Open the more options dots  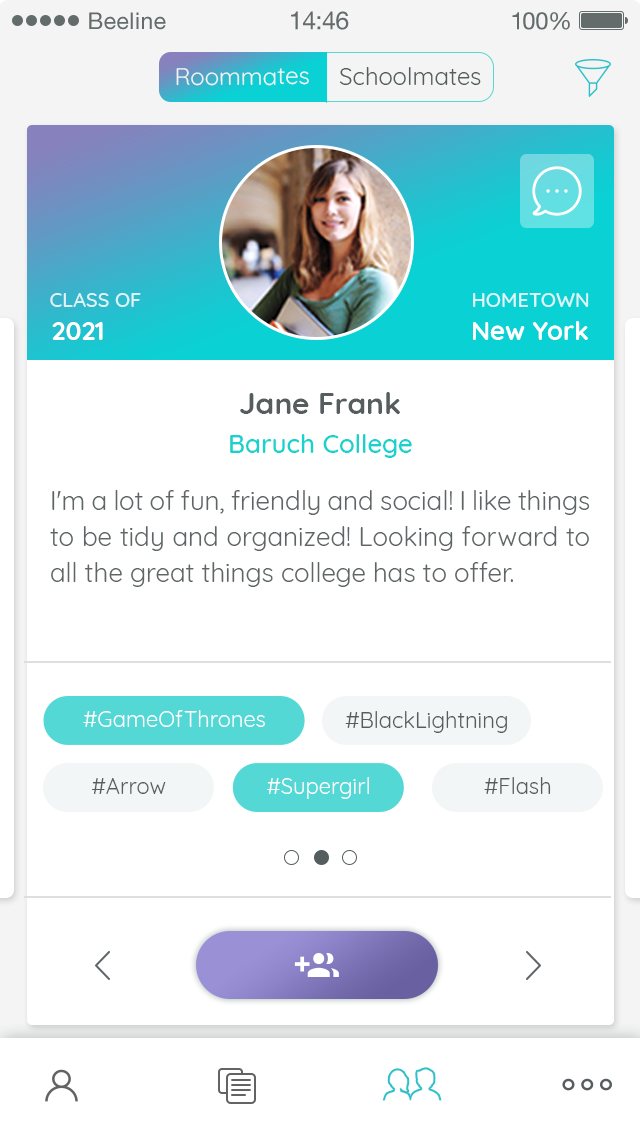coord(587,1085)
